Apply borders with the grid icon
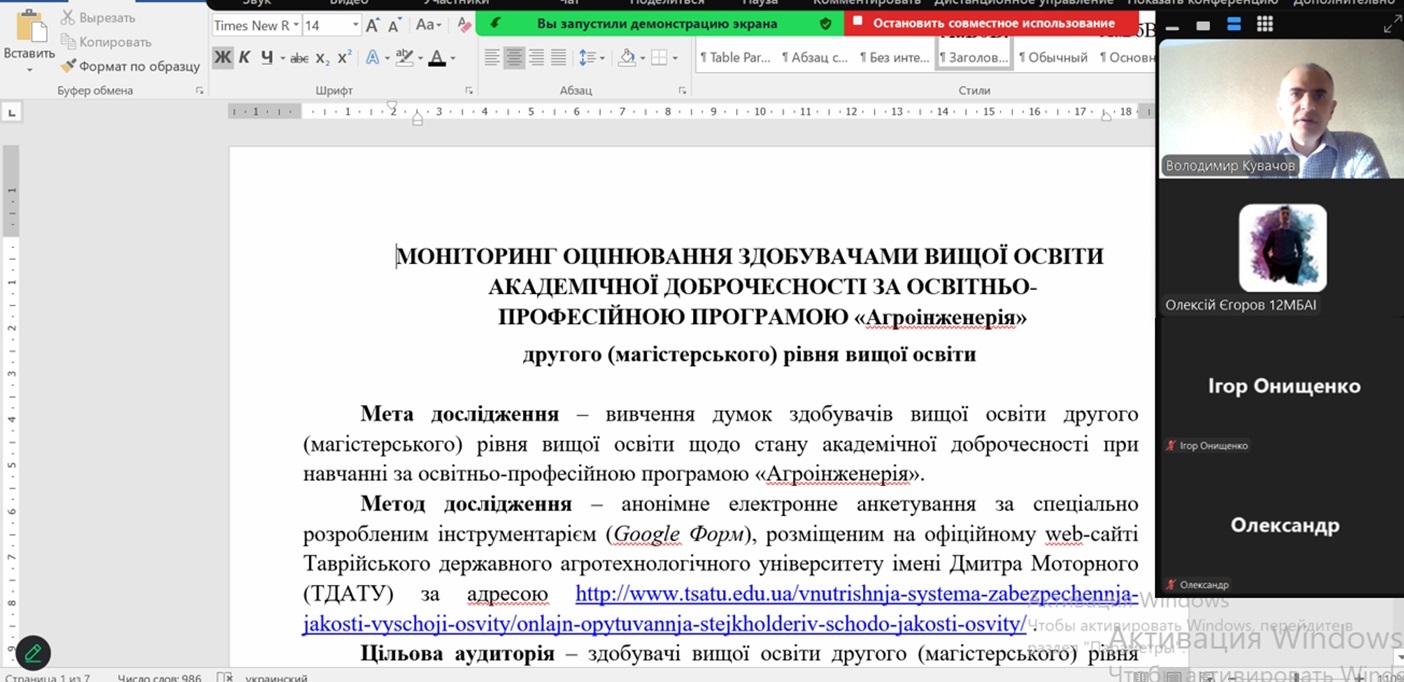1404x682 pixels. coord(659,58)
